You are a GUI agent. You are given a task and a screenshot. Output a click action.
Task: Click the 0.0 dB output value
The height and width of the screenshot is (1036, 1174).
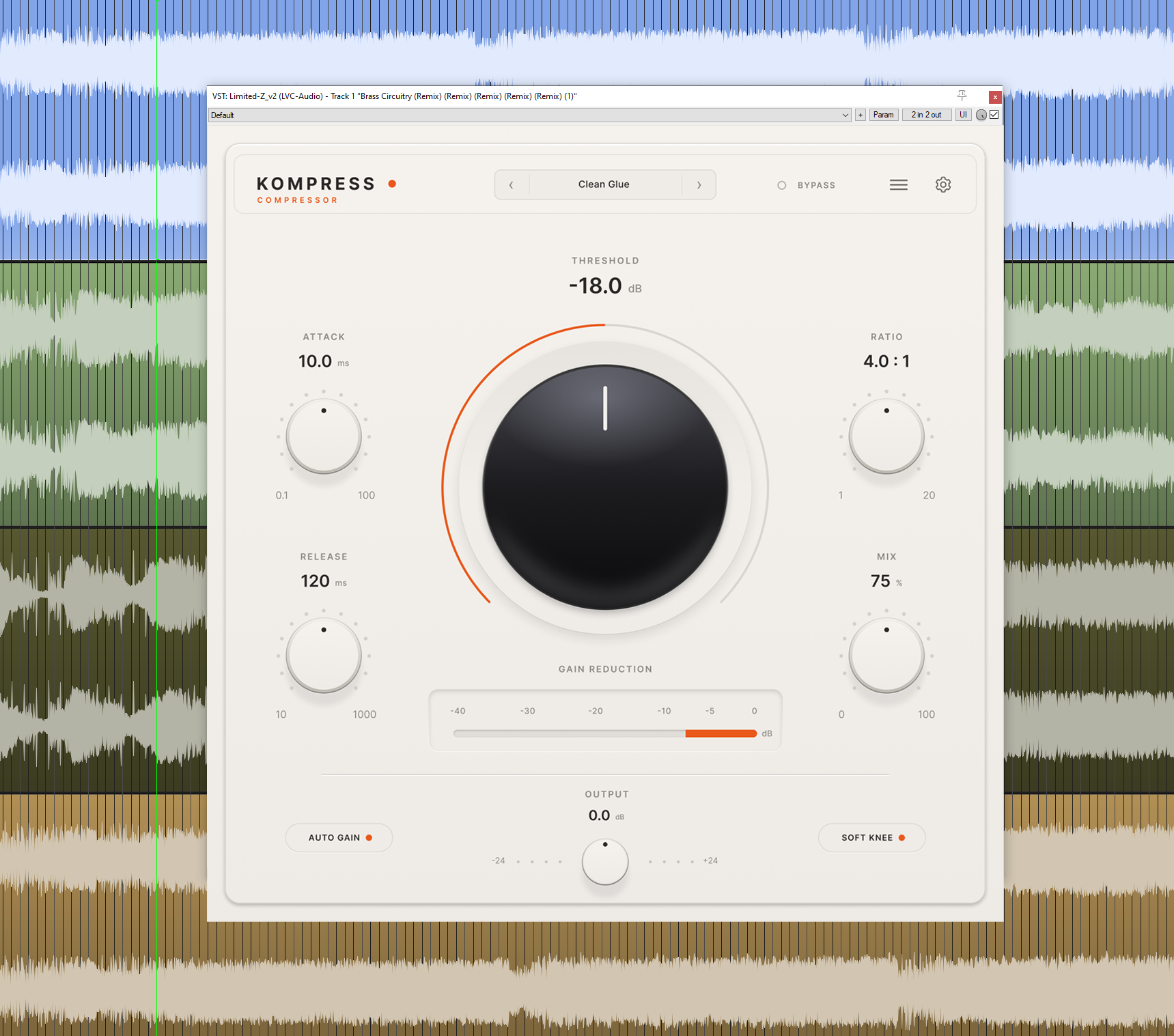tap(606, 815)
